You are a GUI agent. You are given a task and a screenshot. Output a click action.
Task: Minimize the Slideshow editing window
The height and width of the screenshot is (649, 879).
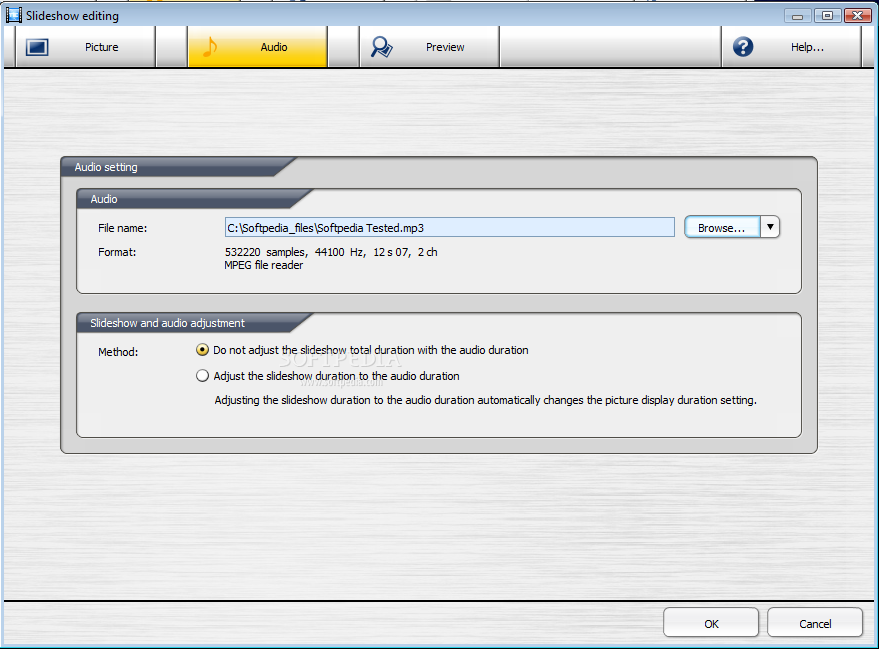click(x=798, y=16)
